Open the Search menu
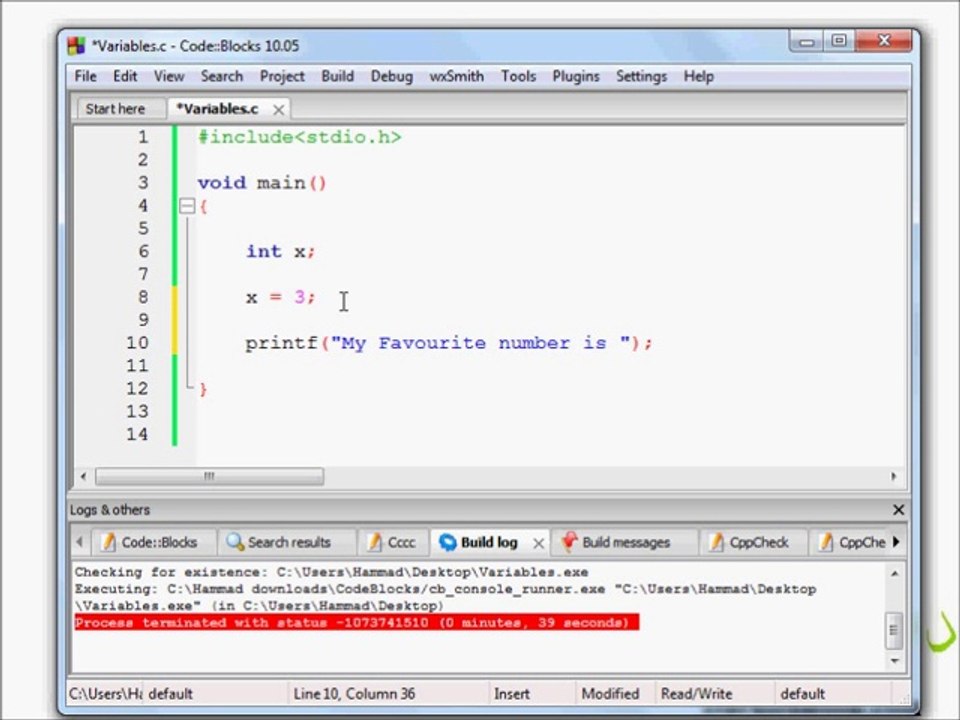Viewport: 960px width, 720px height. click(x=222, y=77)
